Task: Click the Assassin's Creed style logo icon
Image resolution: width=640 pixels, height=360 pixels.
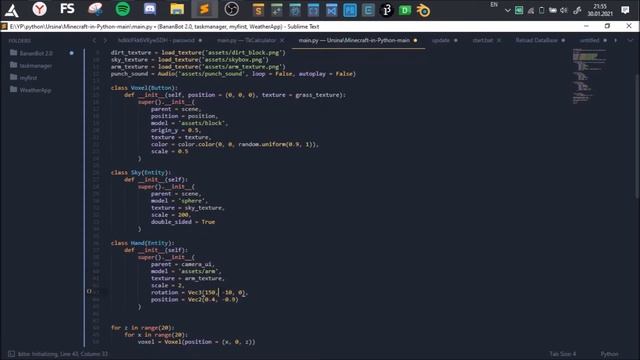Action: tap(12, 9)
